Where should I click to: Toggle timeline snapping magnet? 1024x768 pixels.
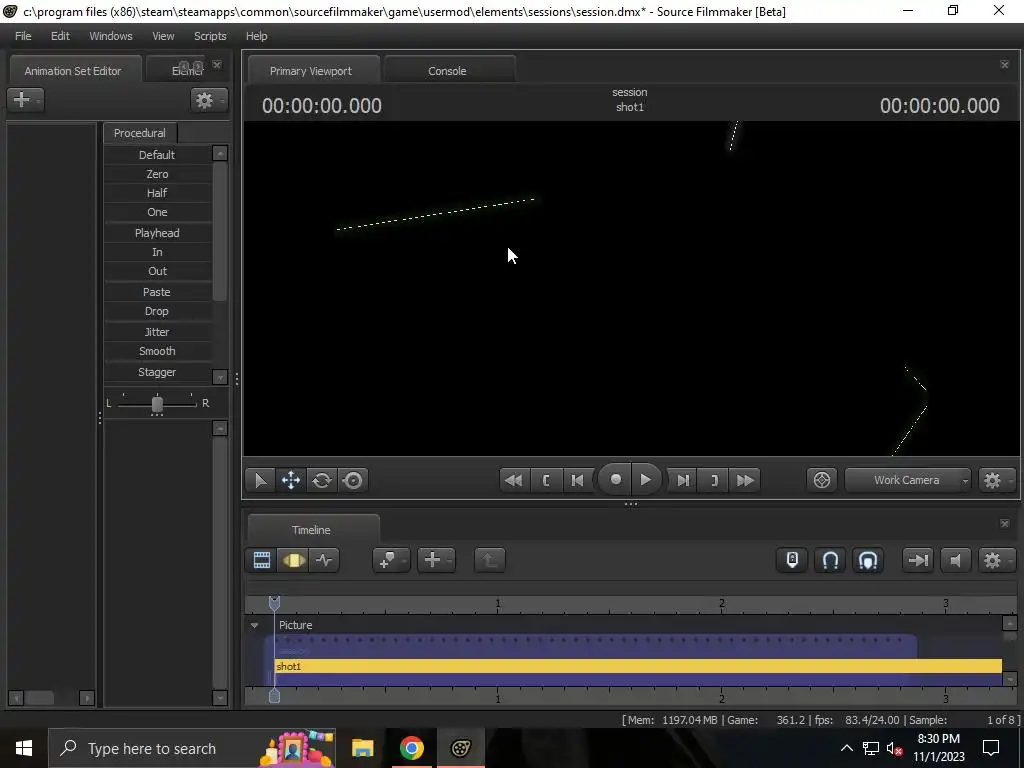830,560
